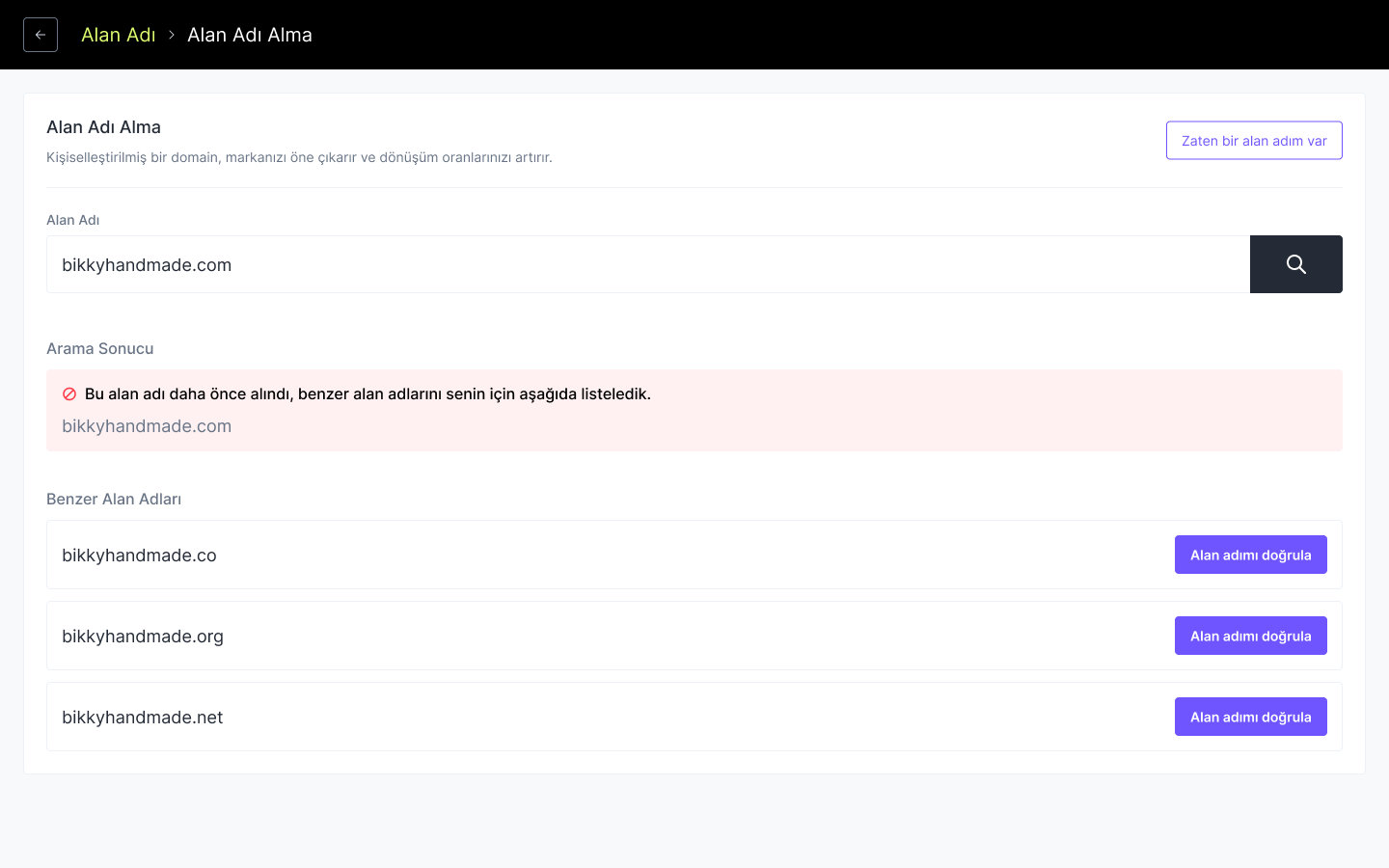Screen dimensions: 1389x868
Task: Open the "Alan Adı" breadcrumb link
Action: (118, 35)
